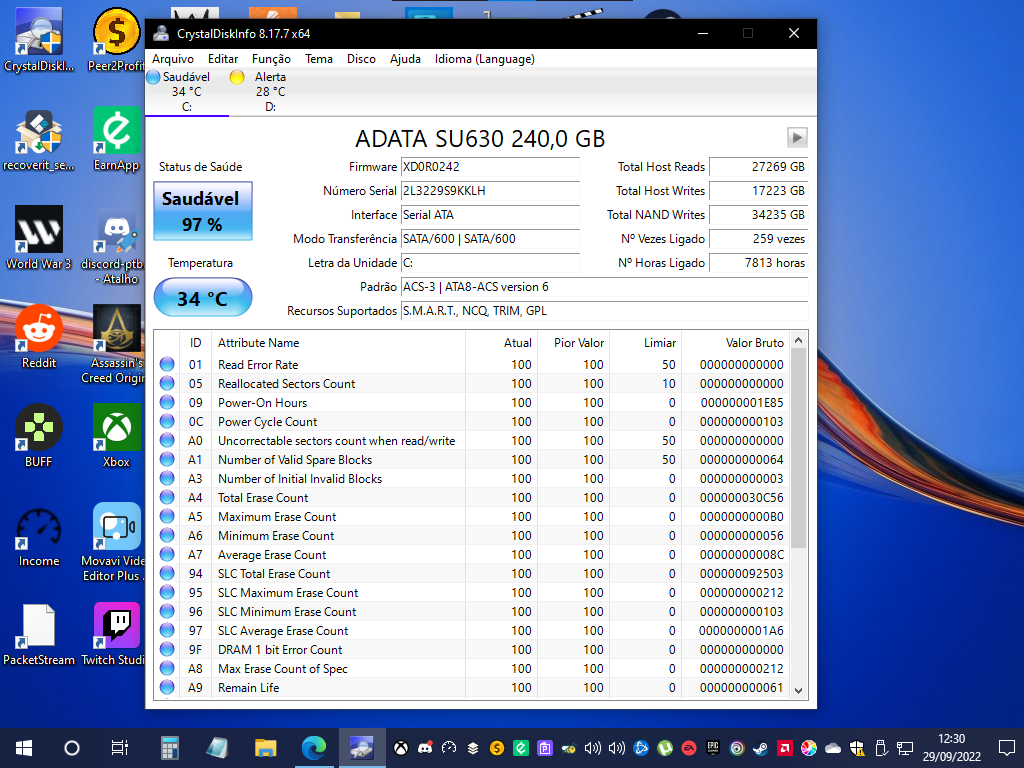Click the Steam tray icon
Viewport: 1024px width, 768px height.
[x=760, y=748]
